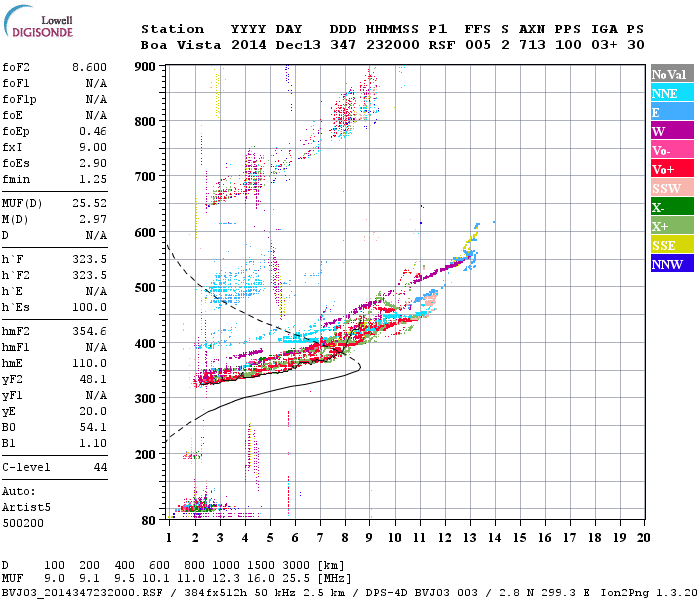Click the Boa Vista station name

click(x=181, y=45)
